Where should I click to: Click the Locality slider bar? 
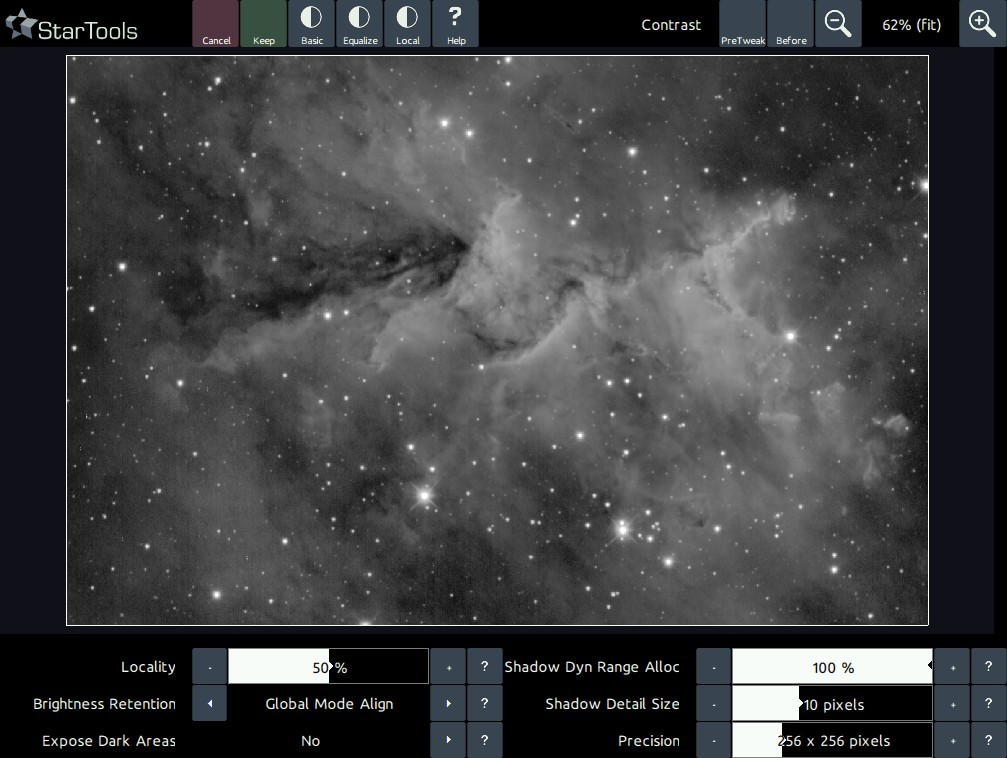point(328,667)
